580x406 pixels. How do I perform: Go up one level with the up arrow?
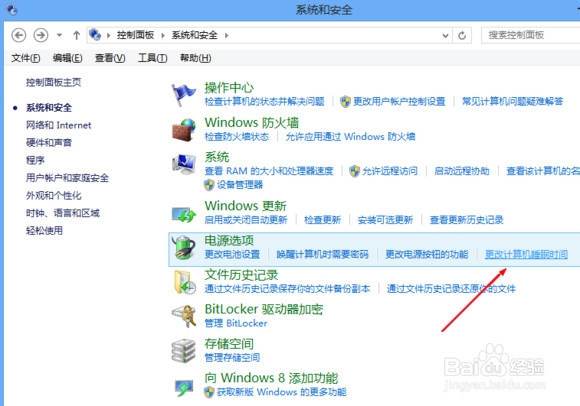coord(77,35)
